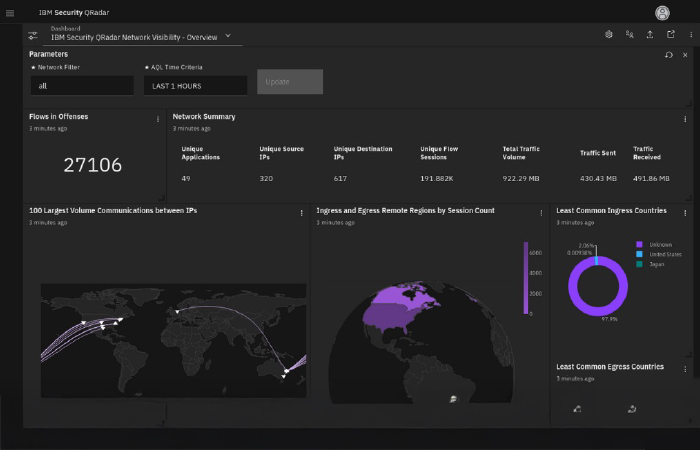Open 100 Largest Volume Communications options menu
Screen dimensions: 700x450
301,213
